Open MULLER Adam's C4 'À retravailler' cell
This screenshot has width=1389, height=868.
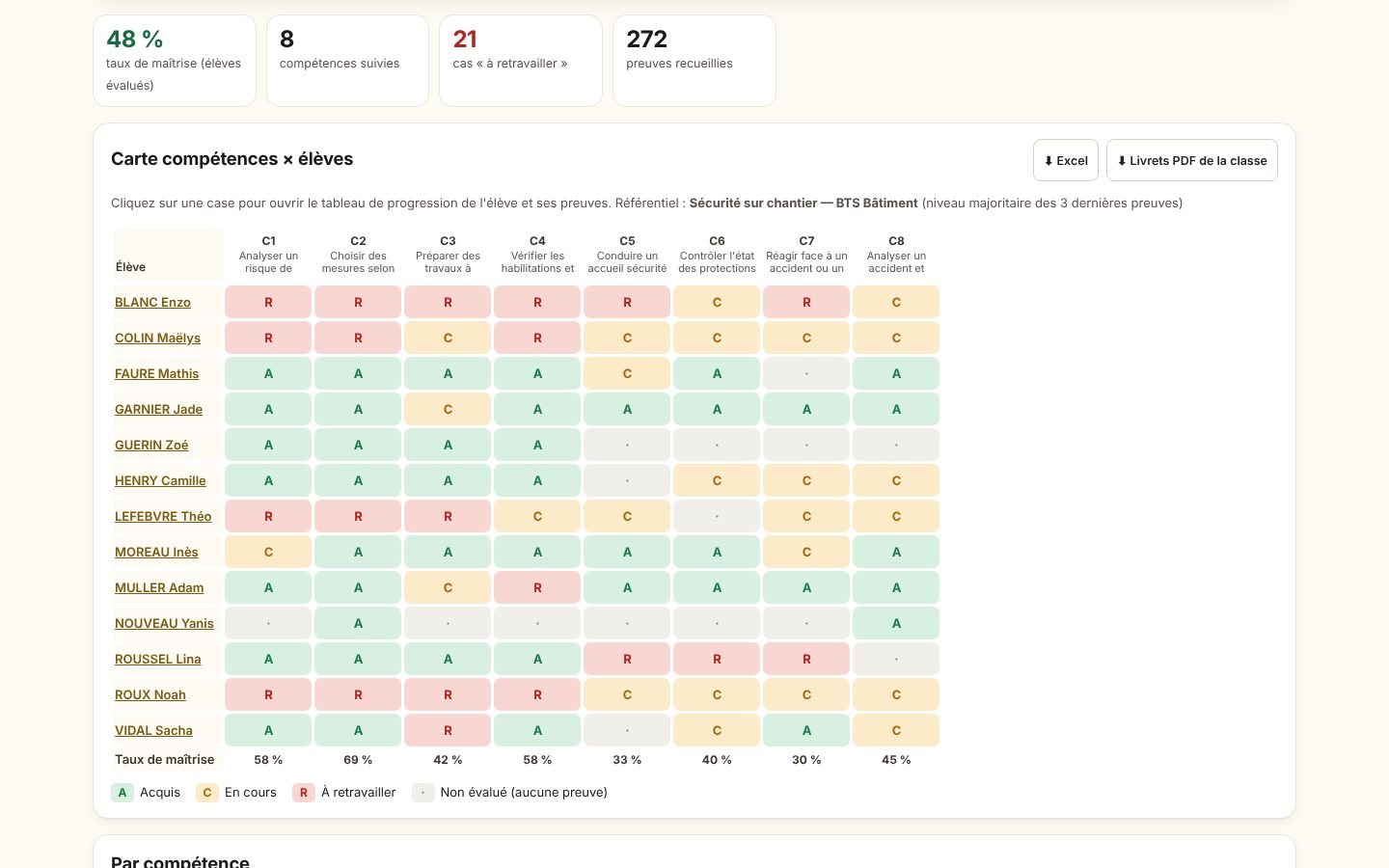coord(537,587)
